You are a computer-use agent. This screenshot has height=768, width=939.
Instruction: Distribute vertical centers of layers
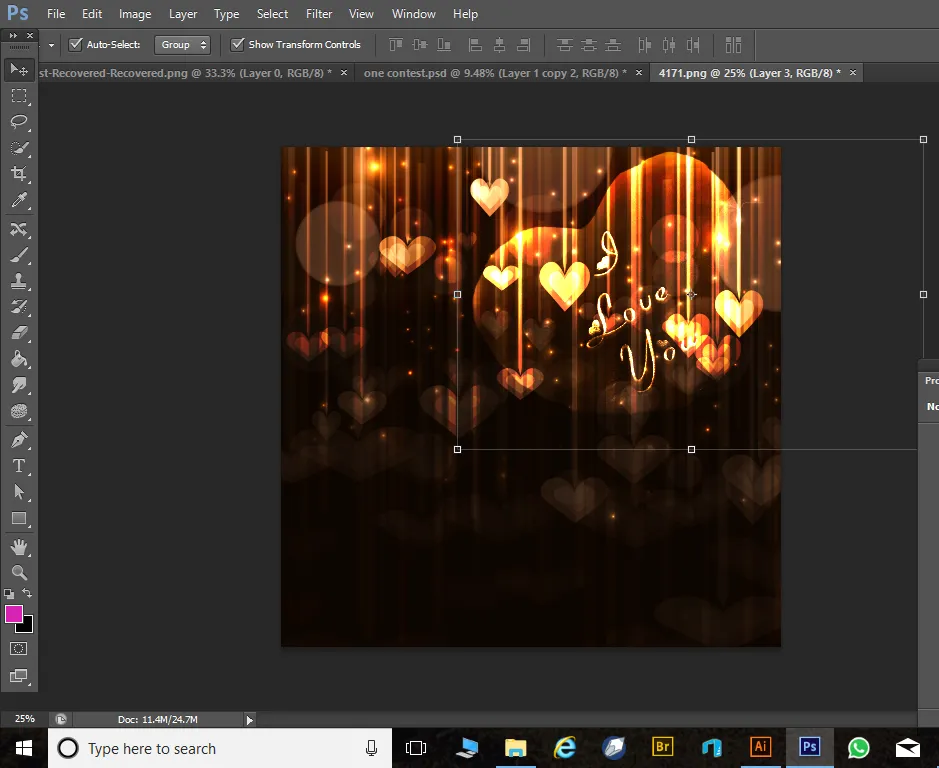589,45
